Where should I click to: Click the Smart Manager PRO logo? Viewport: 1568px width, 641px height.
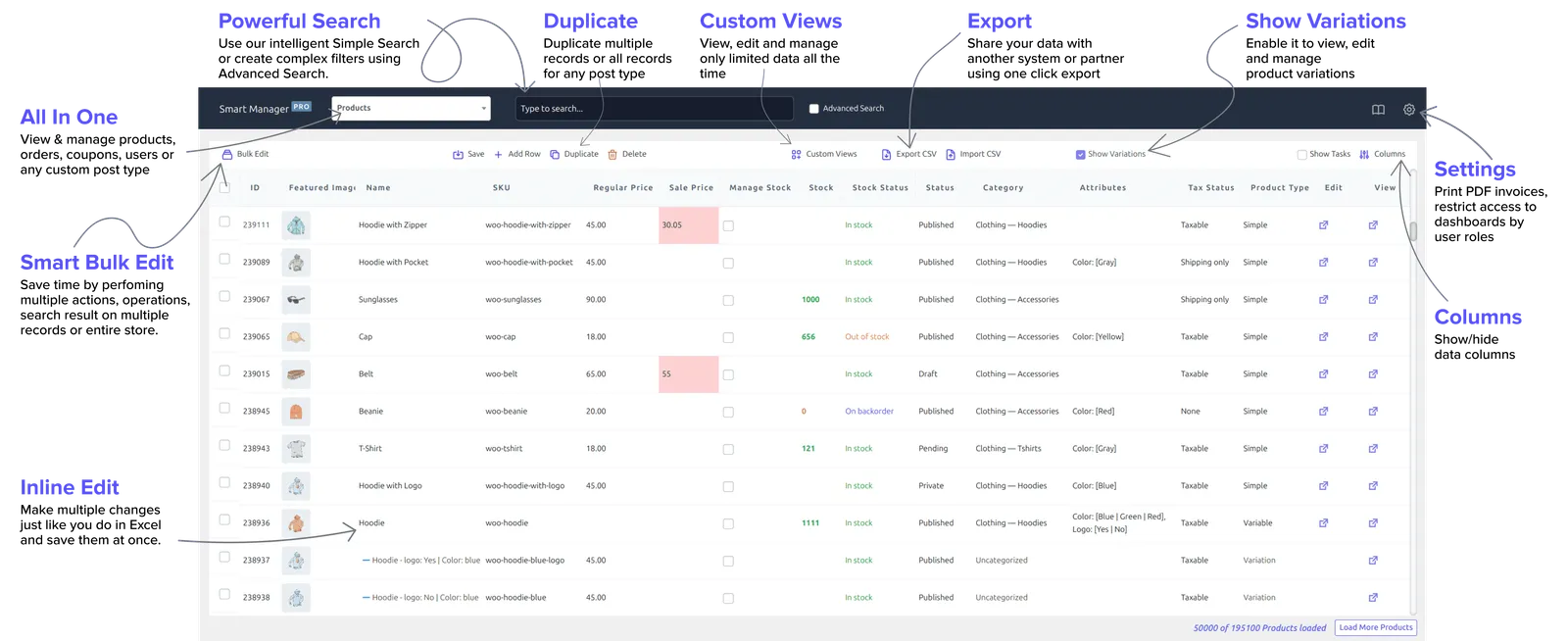[x=265, y=108]
